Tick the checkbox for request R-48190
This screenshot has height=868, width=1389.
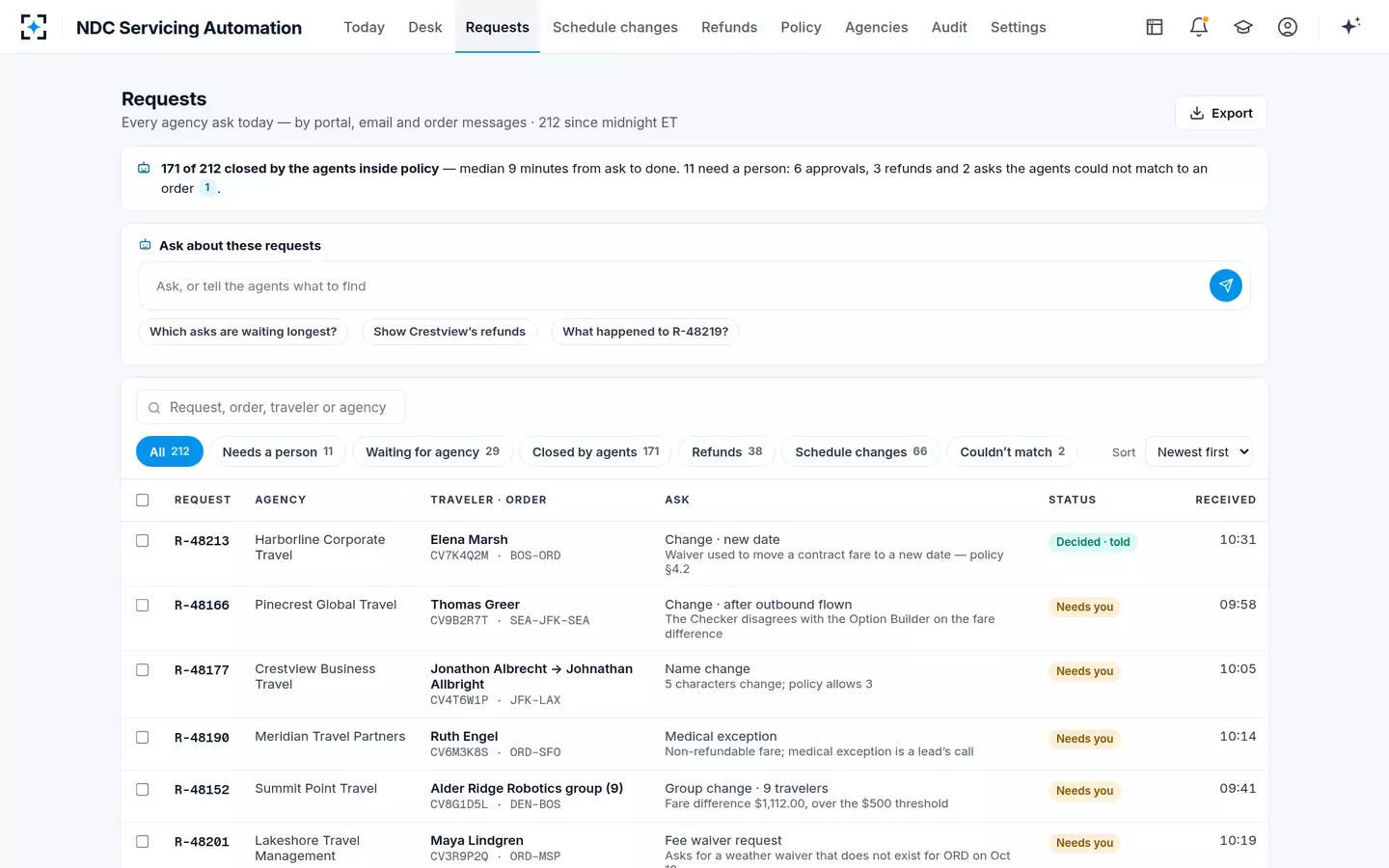pyautogui.click(x=143, y=737)
